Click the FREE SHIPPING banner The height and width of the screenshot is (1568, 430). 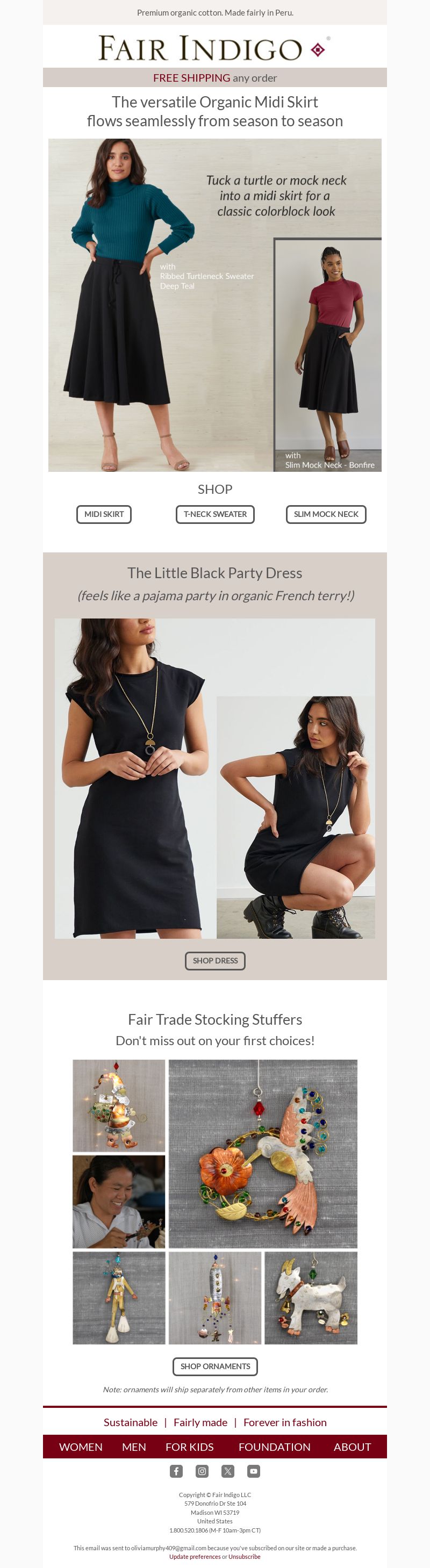pos(215,77)
